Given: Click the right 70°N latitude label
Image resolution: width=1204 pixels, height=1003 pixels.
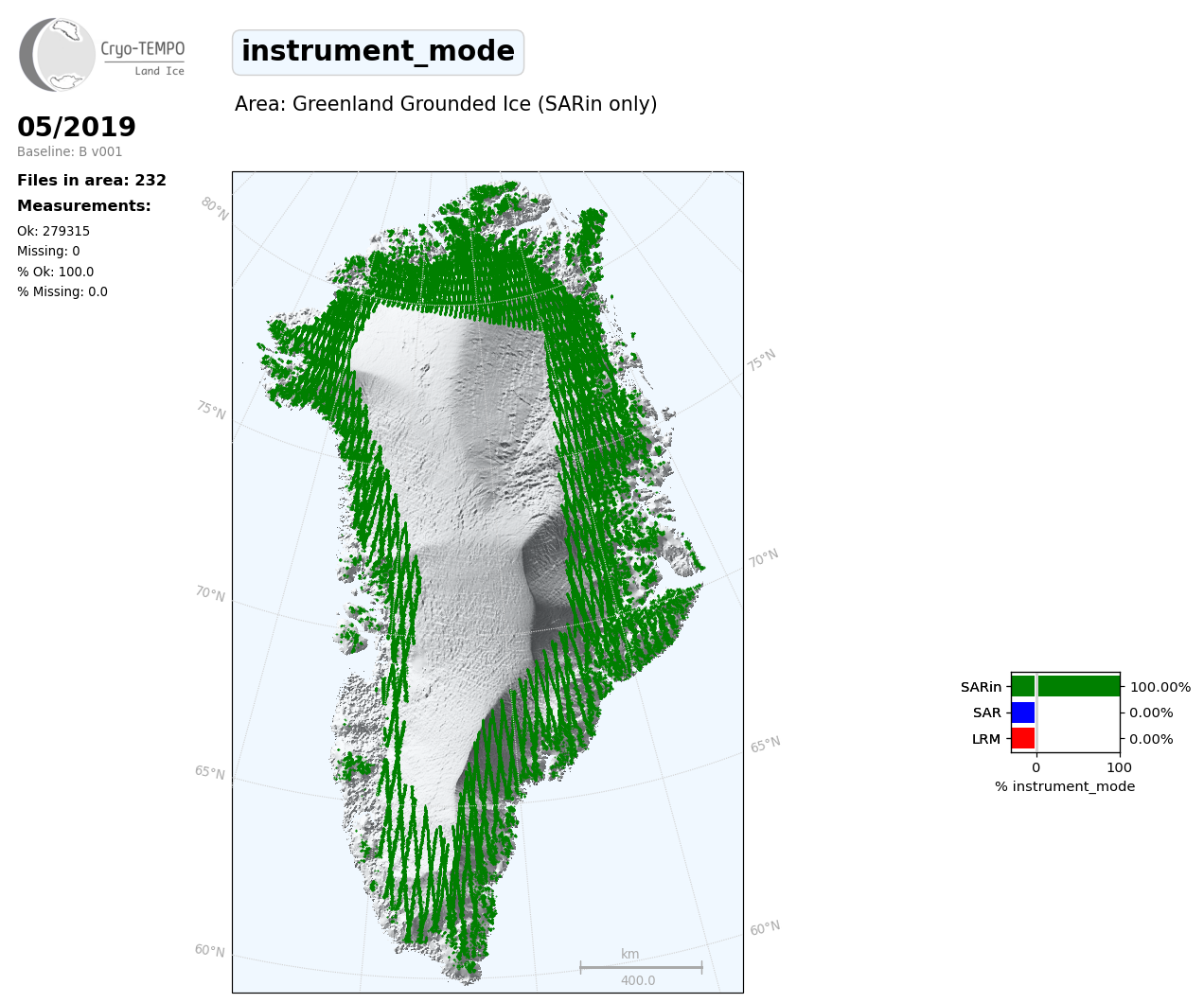Looking at the screenshot, I should tap(763, 558).
